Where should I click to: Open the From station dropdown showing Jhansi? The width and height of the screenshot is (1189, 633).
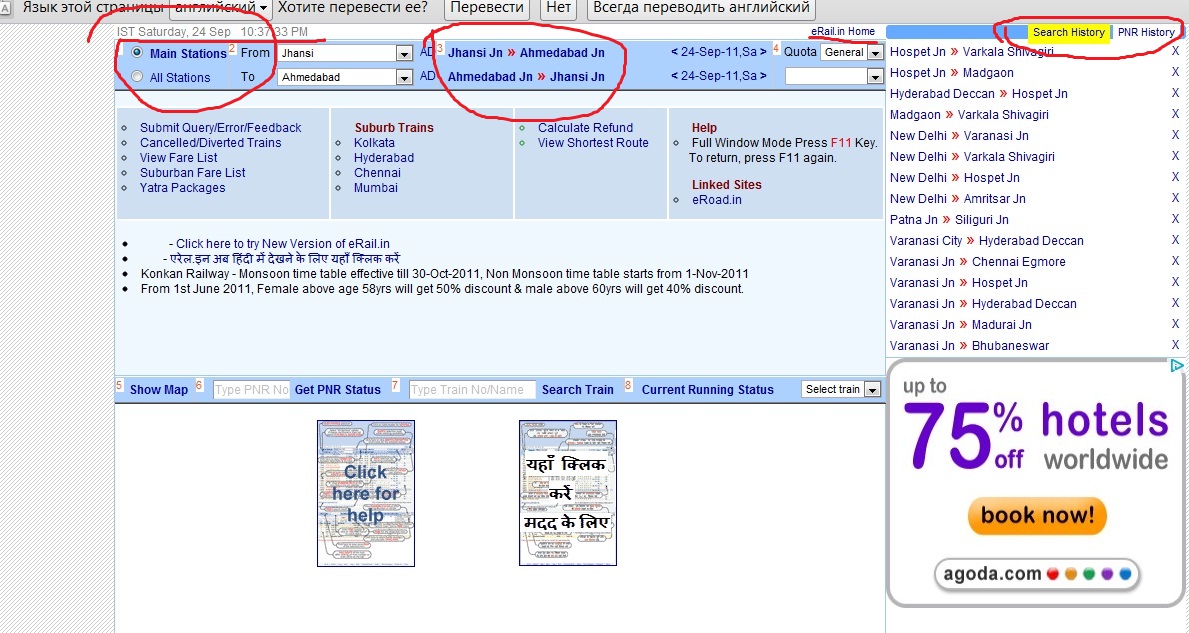click(x=404, y=54)
